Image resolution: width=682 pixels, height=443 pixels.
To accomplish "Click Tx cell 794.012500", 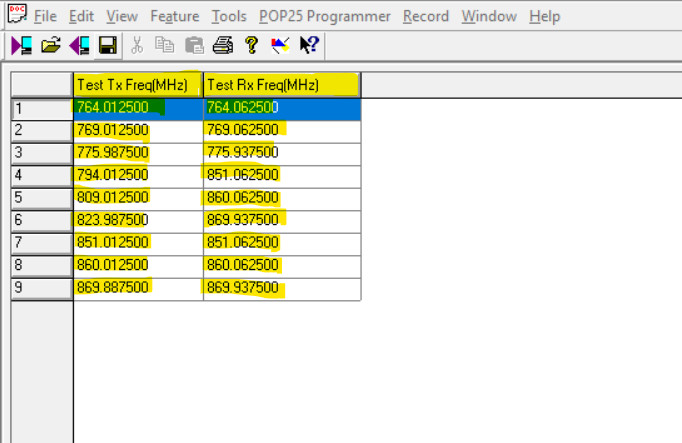I will click(138, 177).
